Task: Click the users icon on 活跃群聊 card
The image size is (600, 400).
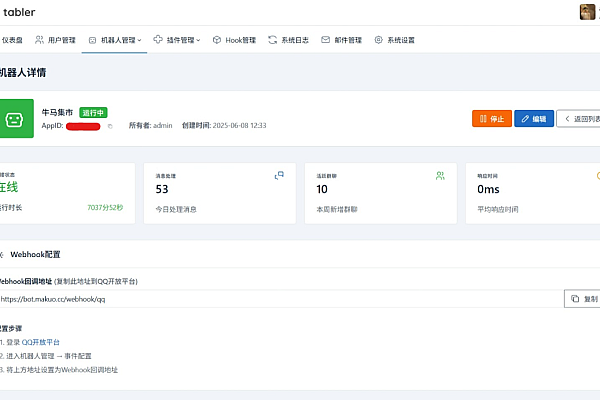Action: coord(440,176)
